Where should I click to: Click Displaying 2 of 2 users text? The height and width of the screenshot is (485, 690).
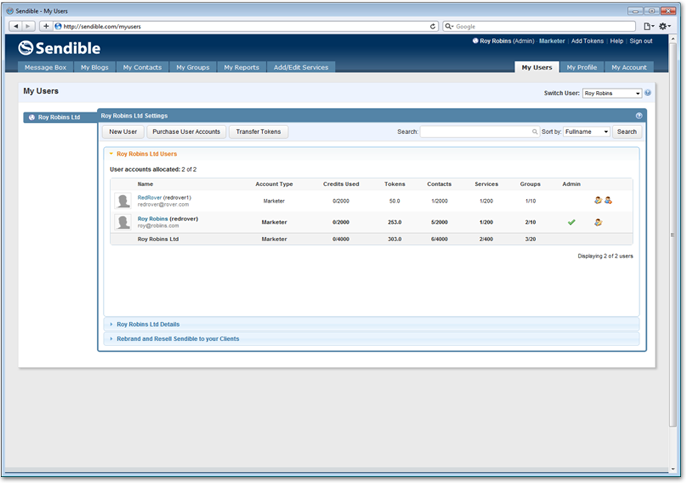[x=605, y=256]
